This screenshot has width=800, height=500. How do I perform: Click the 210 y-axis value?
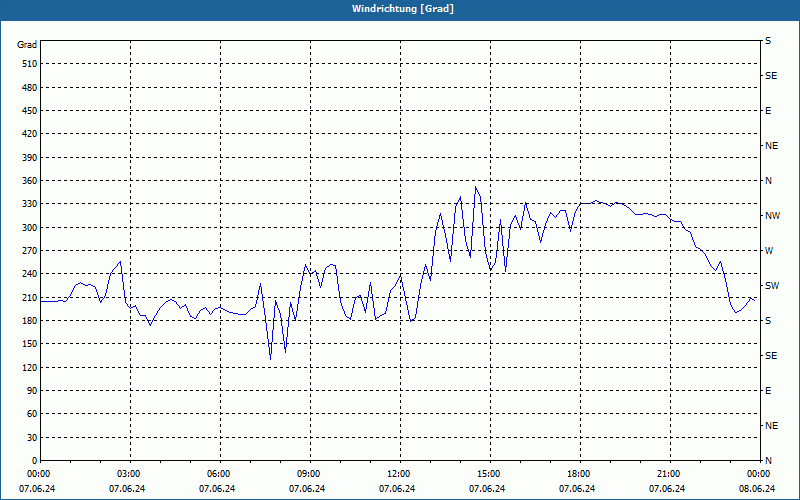click(x=30, y=297)
